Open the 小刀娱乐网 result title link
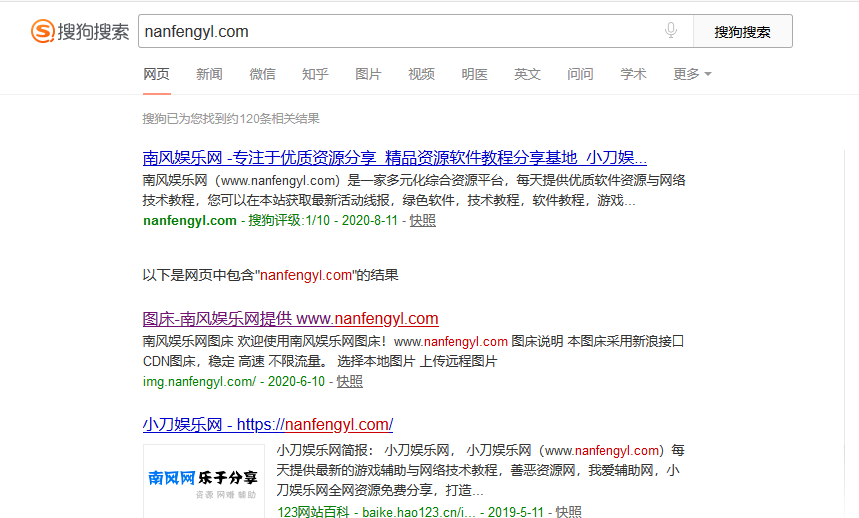The height and width of the screenshot is (518, 859). (267, 424)
